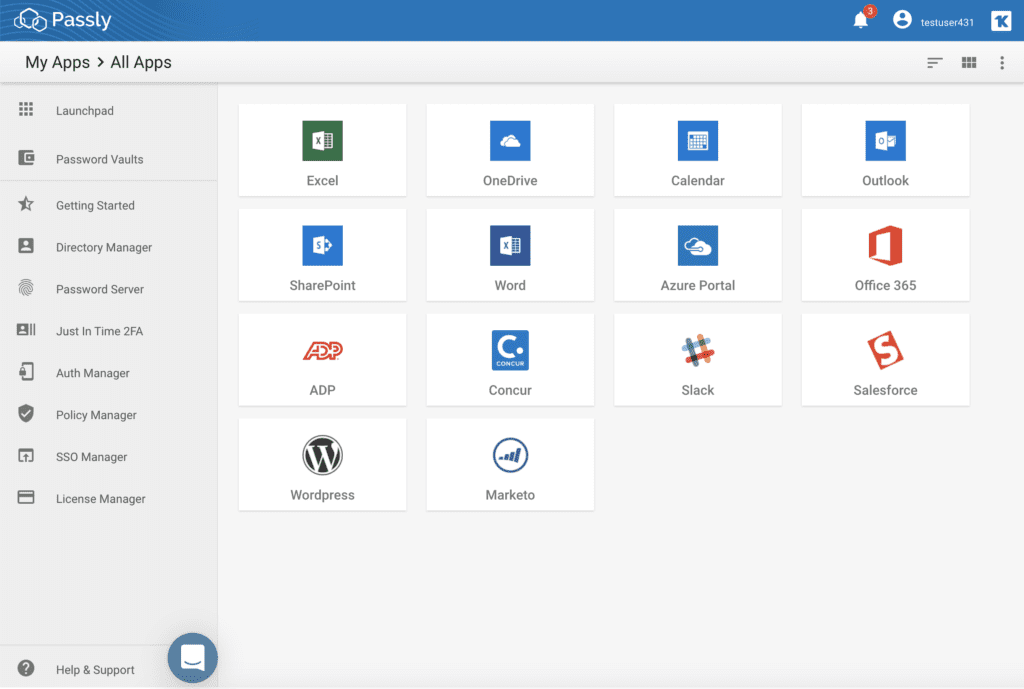Expand the three-dot more options menu
The height and width of the screenshot is (689, 1024).
click(x=1001, y=63)
